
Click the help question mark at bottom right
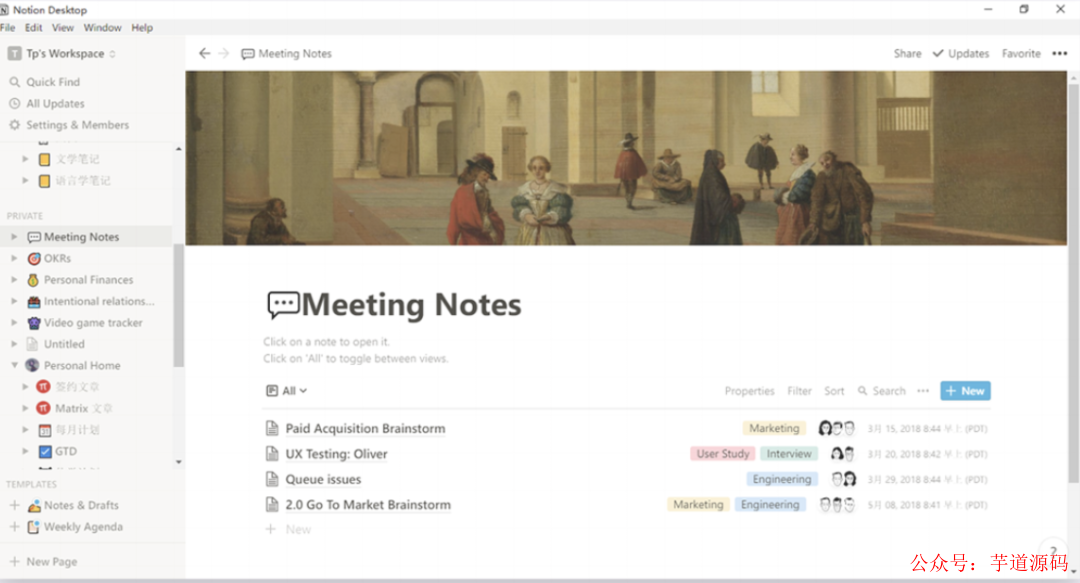pyautogui.click(x=1053, y=551)
